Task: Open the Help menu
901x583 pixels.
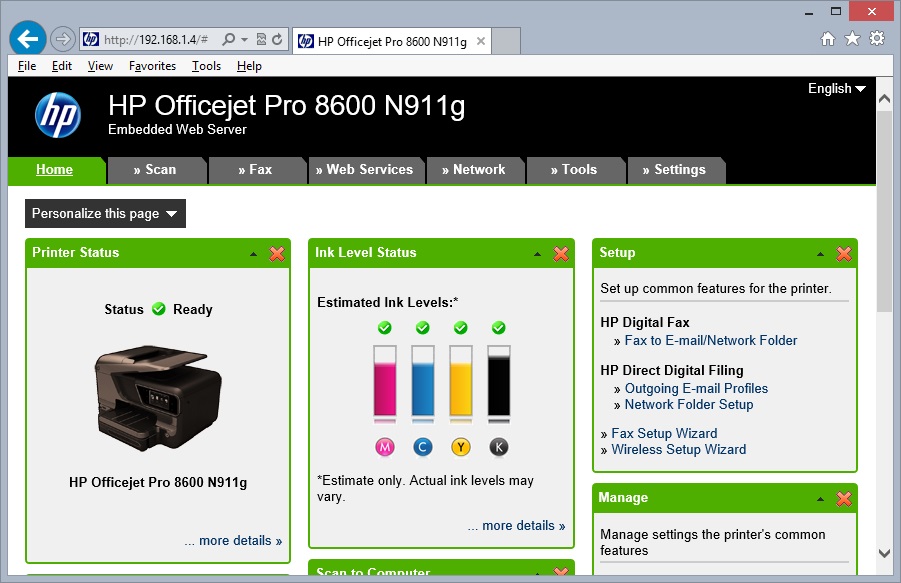Action: click(249, 66)
